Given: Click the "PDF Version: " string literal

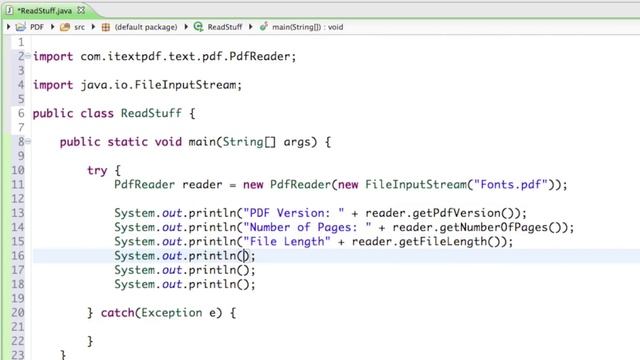Looking at the screenshot, I should point(293,213).
